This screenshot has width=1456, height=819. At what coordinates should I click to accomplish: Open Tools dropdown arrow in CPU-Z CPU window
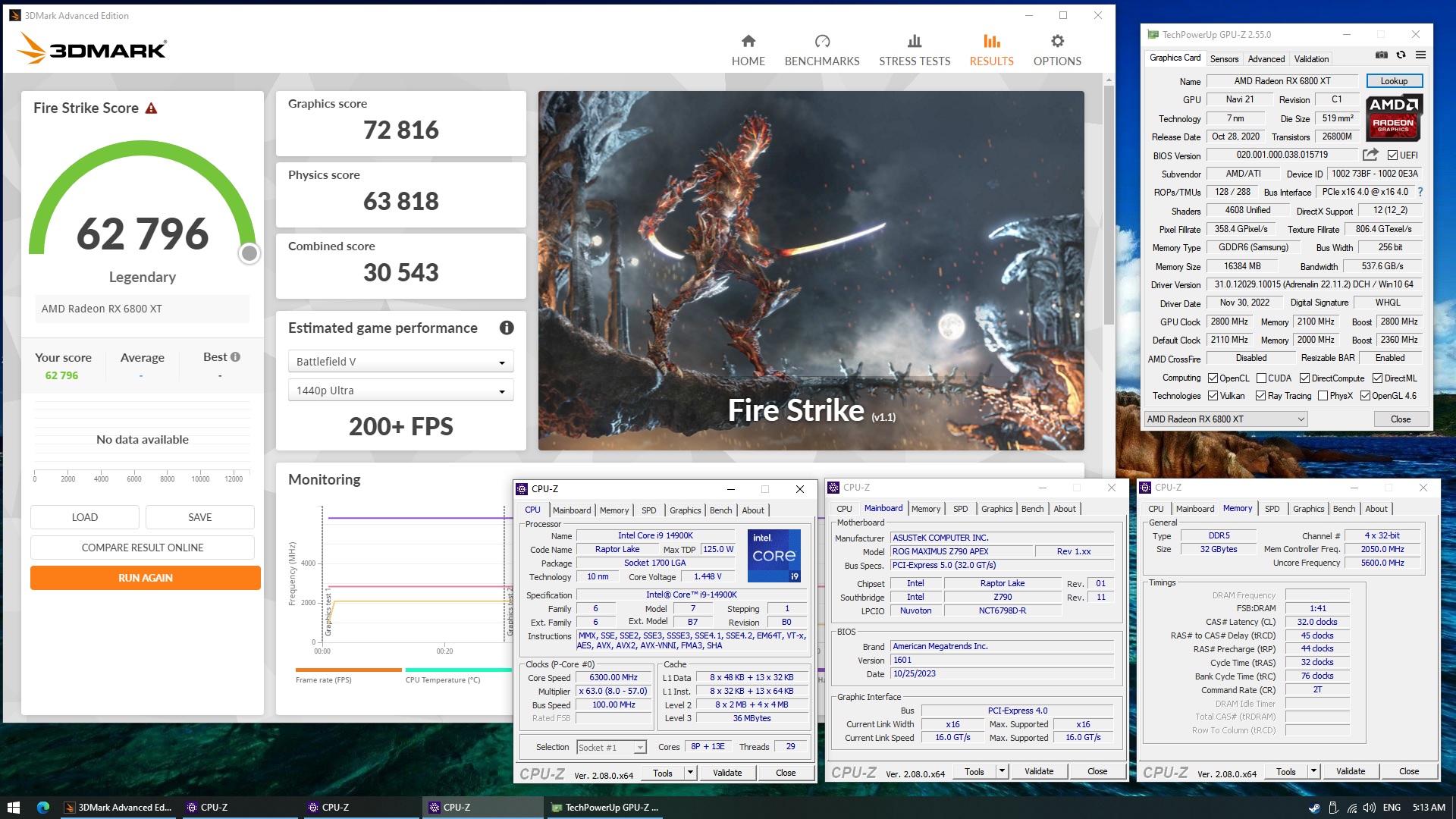click(690, 773)
